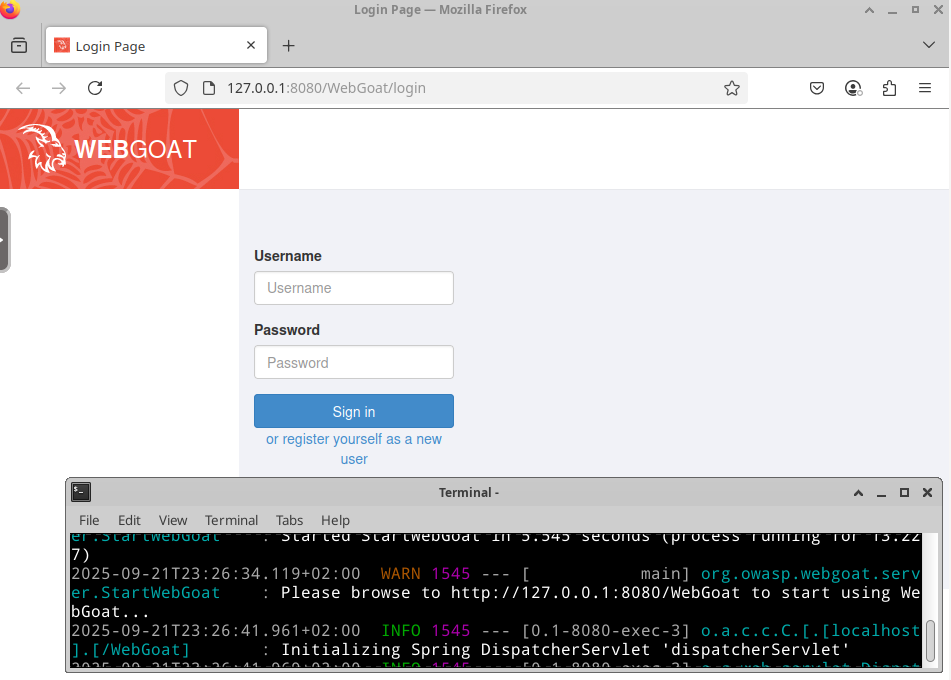951x680 pixels.
Task: Follow register yourself as new user link
Action: [354, 449]
